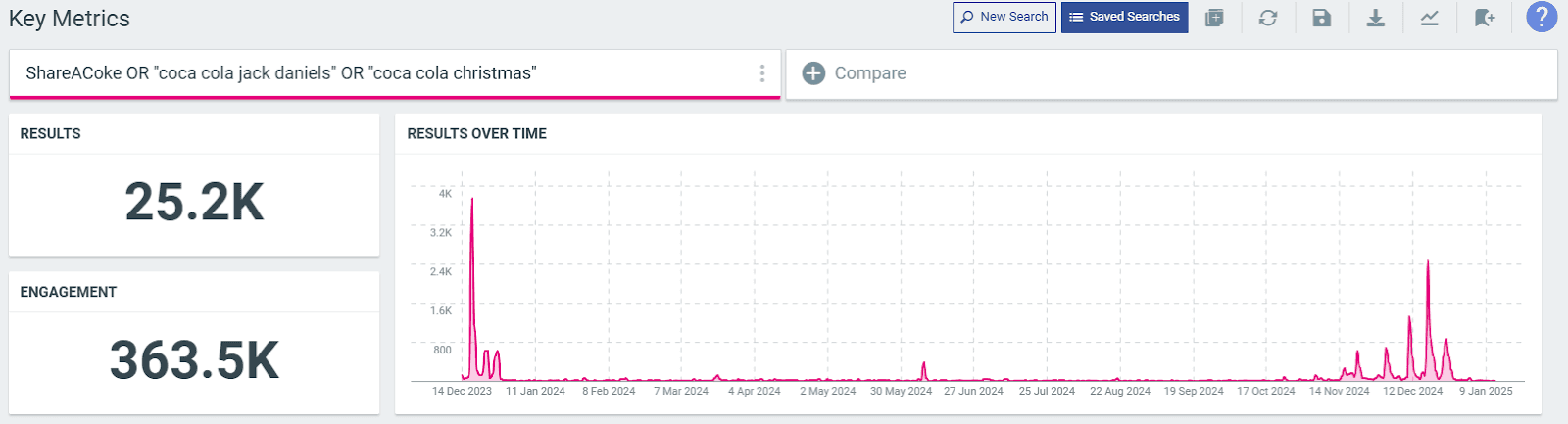Viewport: 1568px width, 424px height.
Task: Click the 25 Jul 2024 axis label
Action: (x=1047, y=392)
